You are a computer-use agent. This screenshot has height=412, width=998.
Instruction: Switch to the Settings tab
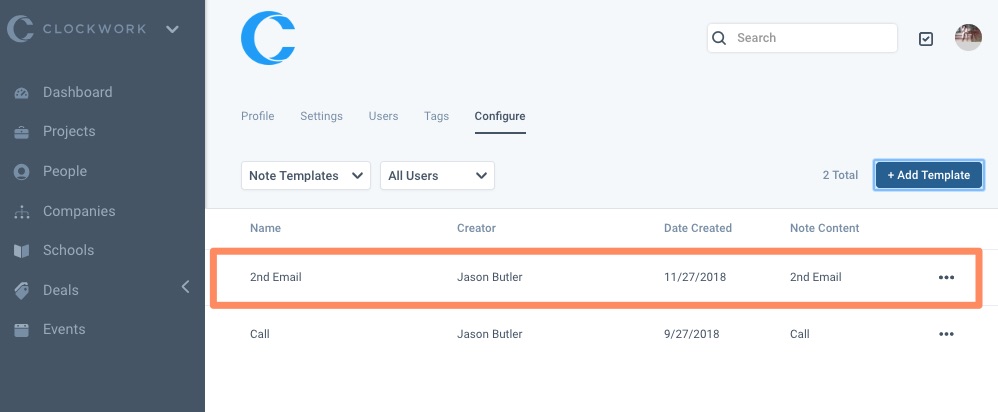pos(321,116)
